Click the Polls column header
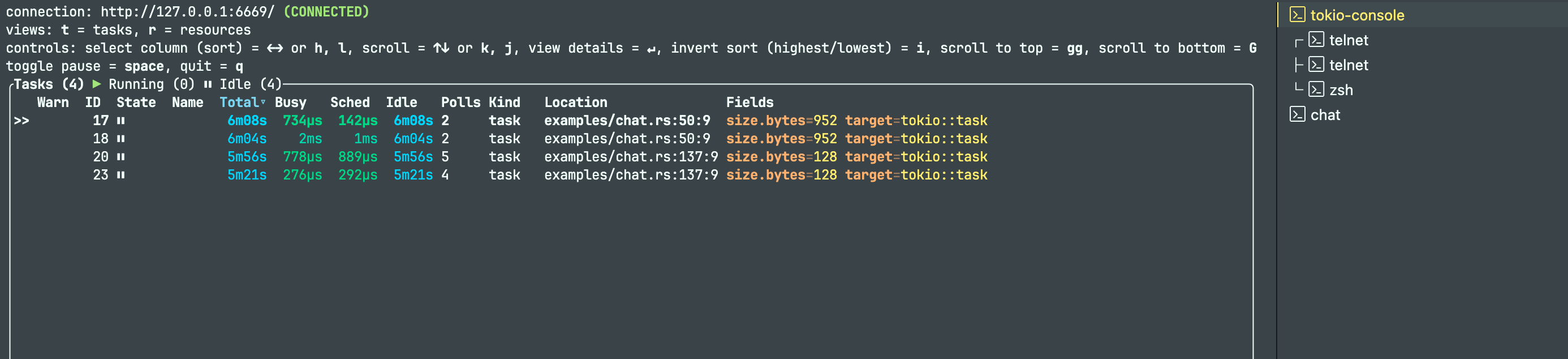 tap(460, 102)
